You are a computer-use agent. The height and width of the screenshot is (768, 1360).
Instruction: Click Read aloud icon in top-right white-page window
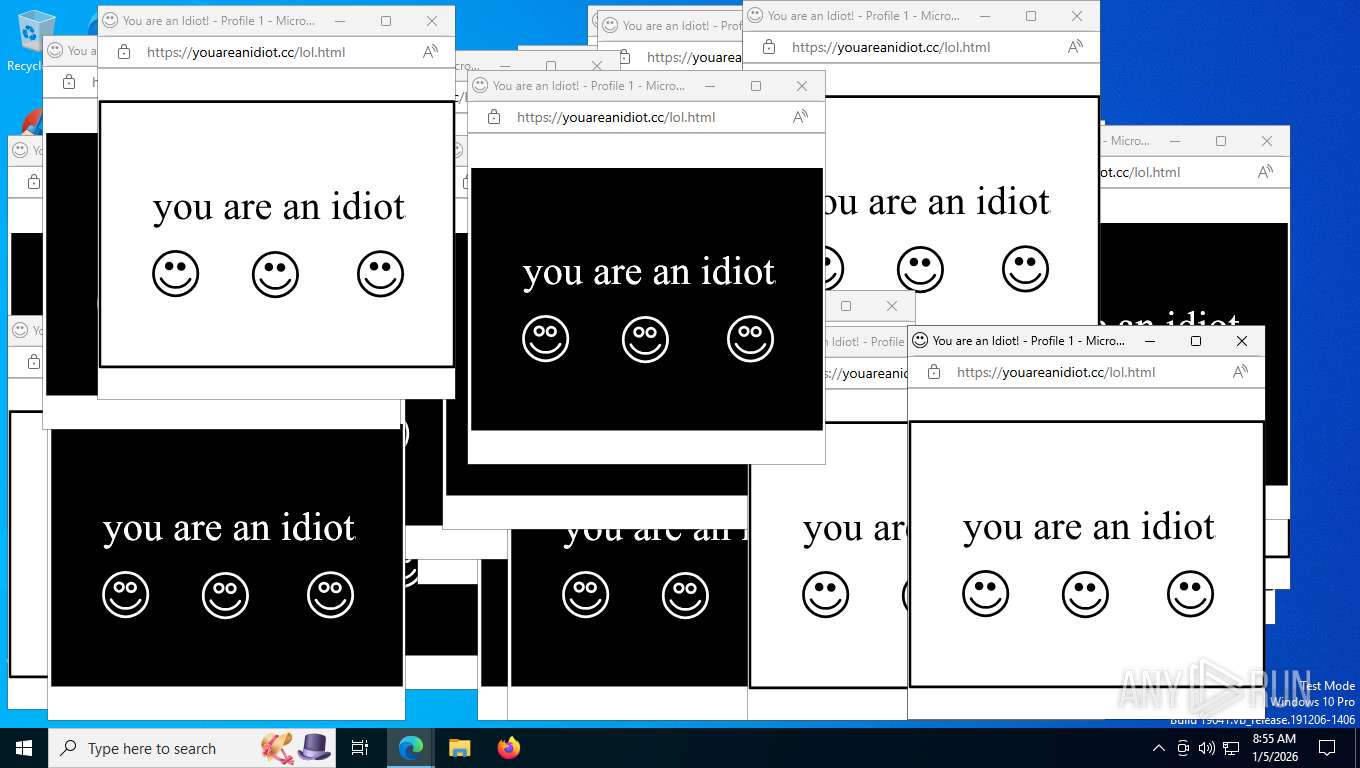click(1075, 47)
